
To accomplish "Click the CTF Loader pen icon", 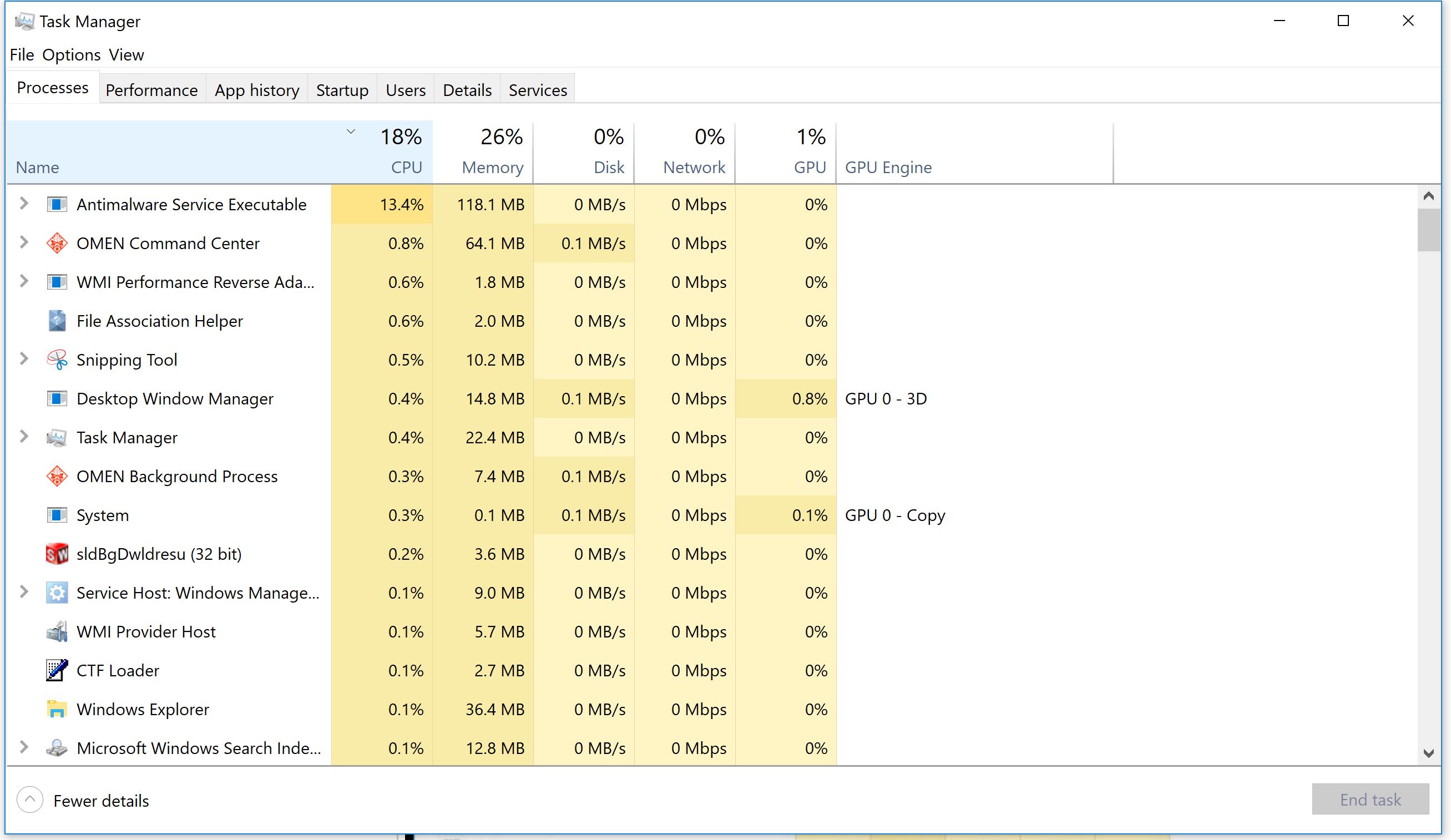I will point(57,670).
